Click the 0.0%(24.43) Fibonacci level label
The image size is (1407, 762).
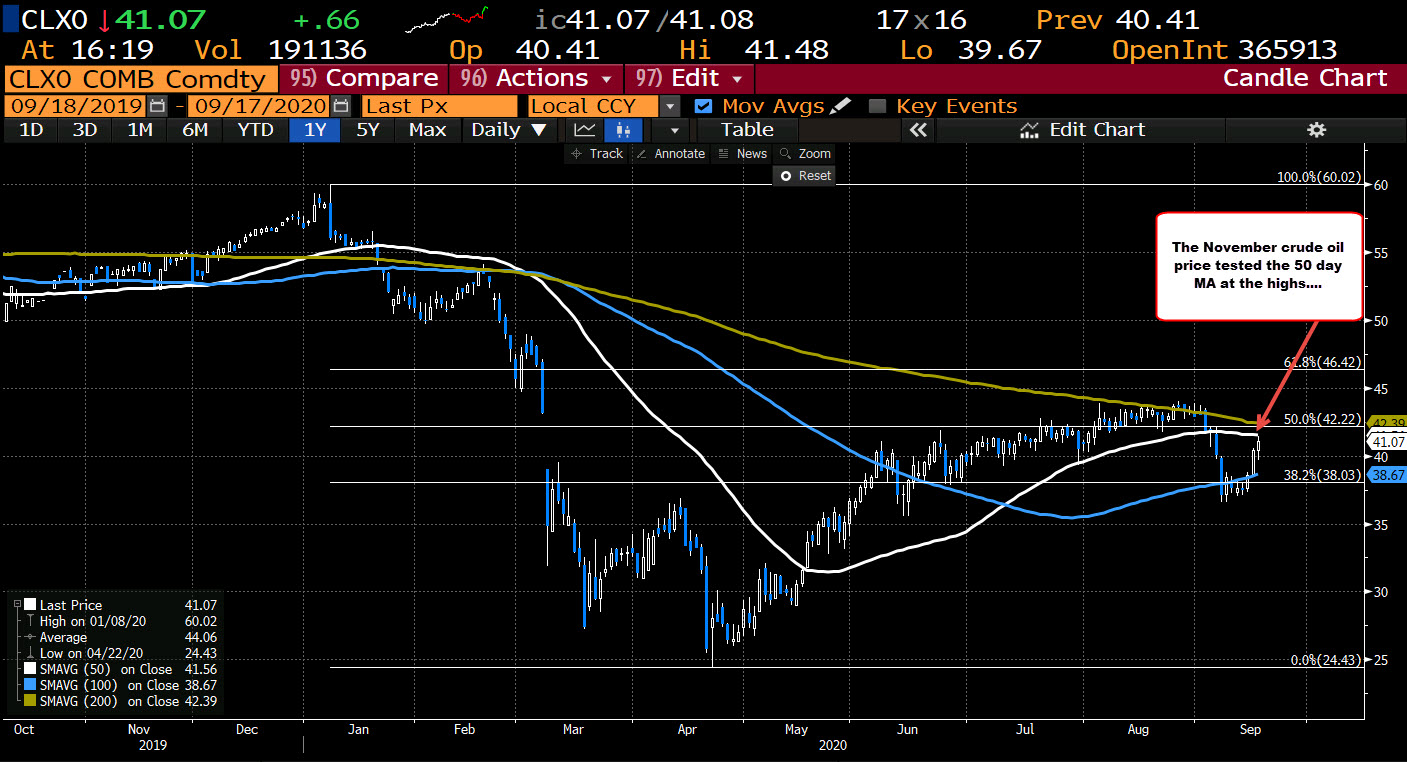pos(1324,660)
